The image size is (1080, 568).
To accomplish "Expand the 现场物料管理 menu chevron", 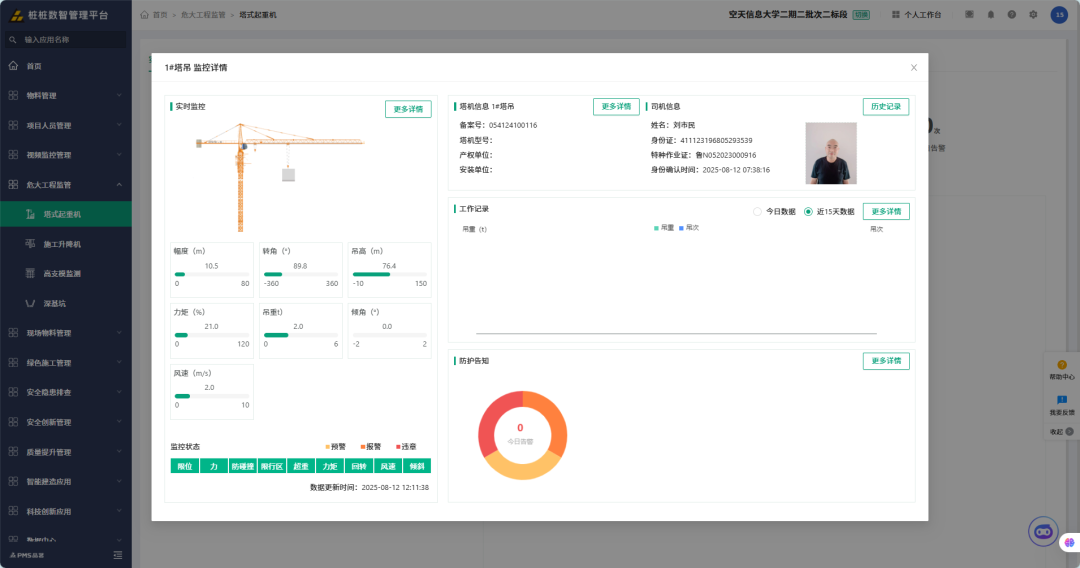I will pos(119,333).
